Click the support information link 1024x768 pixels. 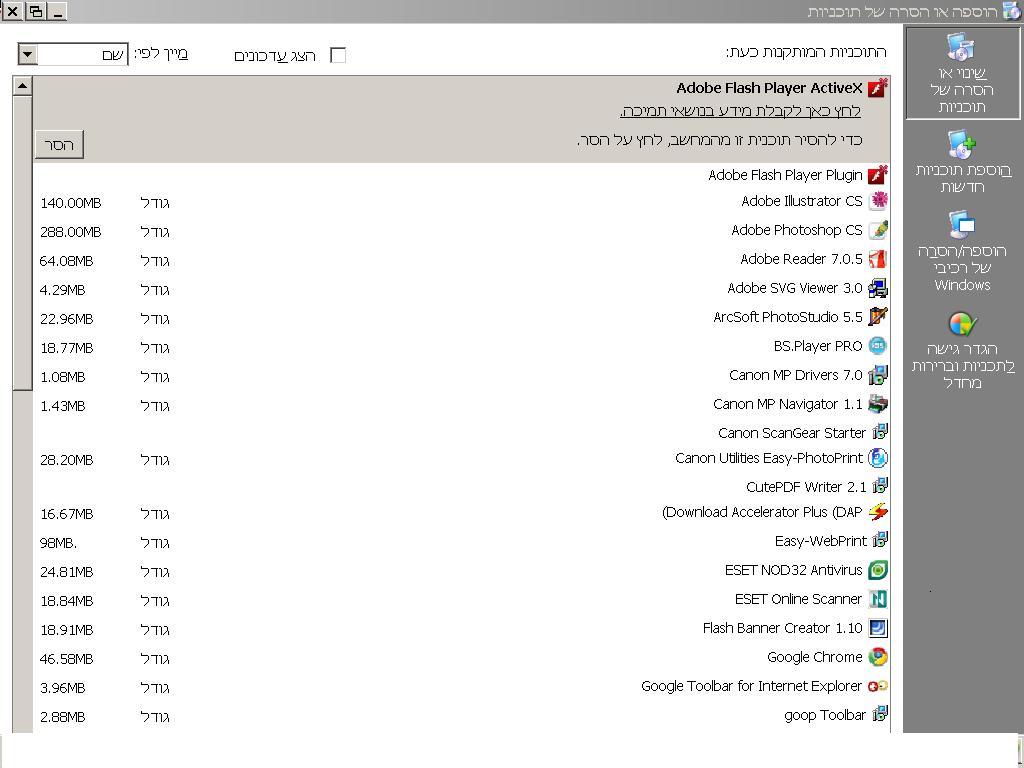[740, 111]
